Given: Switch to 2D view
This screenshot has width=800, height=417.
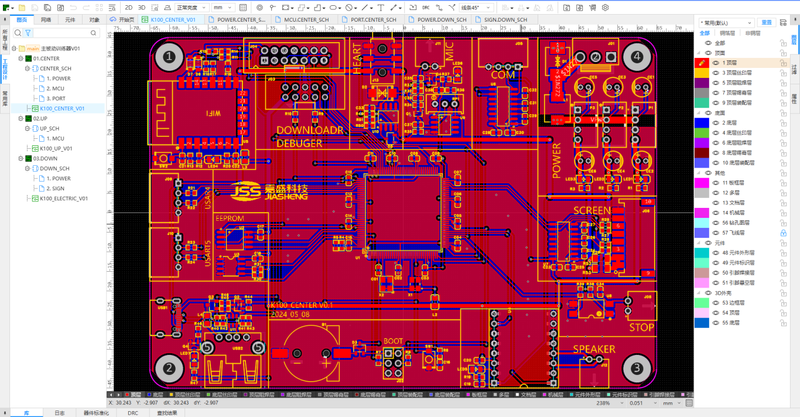Looking at the screenshot, I should click(x=129, y=8).
